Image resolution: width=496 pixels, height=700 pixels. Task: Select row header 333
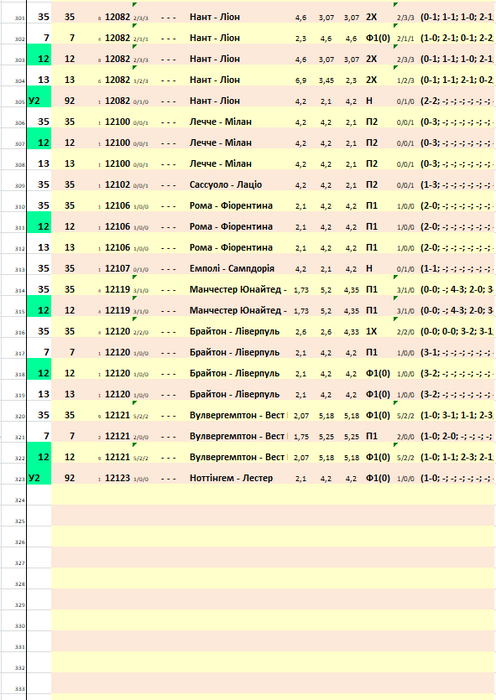point(20,689)
